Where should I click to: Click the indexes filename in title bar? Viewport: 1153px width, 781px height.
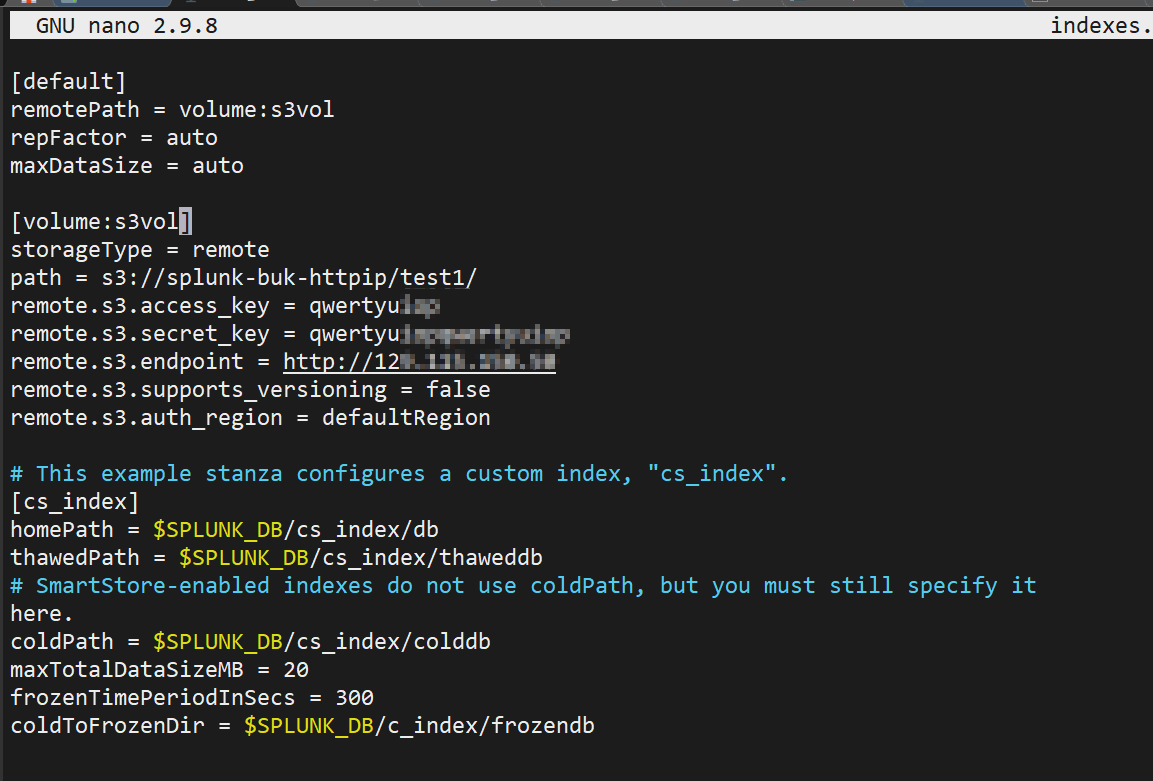[1100, 26]
